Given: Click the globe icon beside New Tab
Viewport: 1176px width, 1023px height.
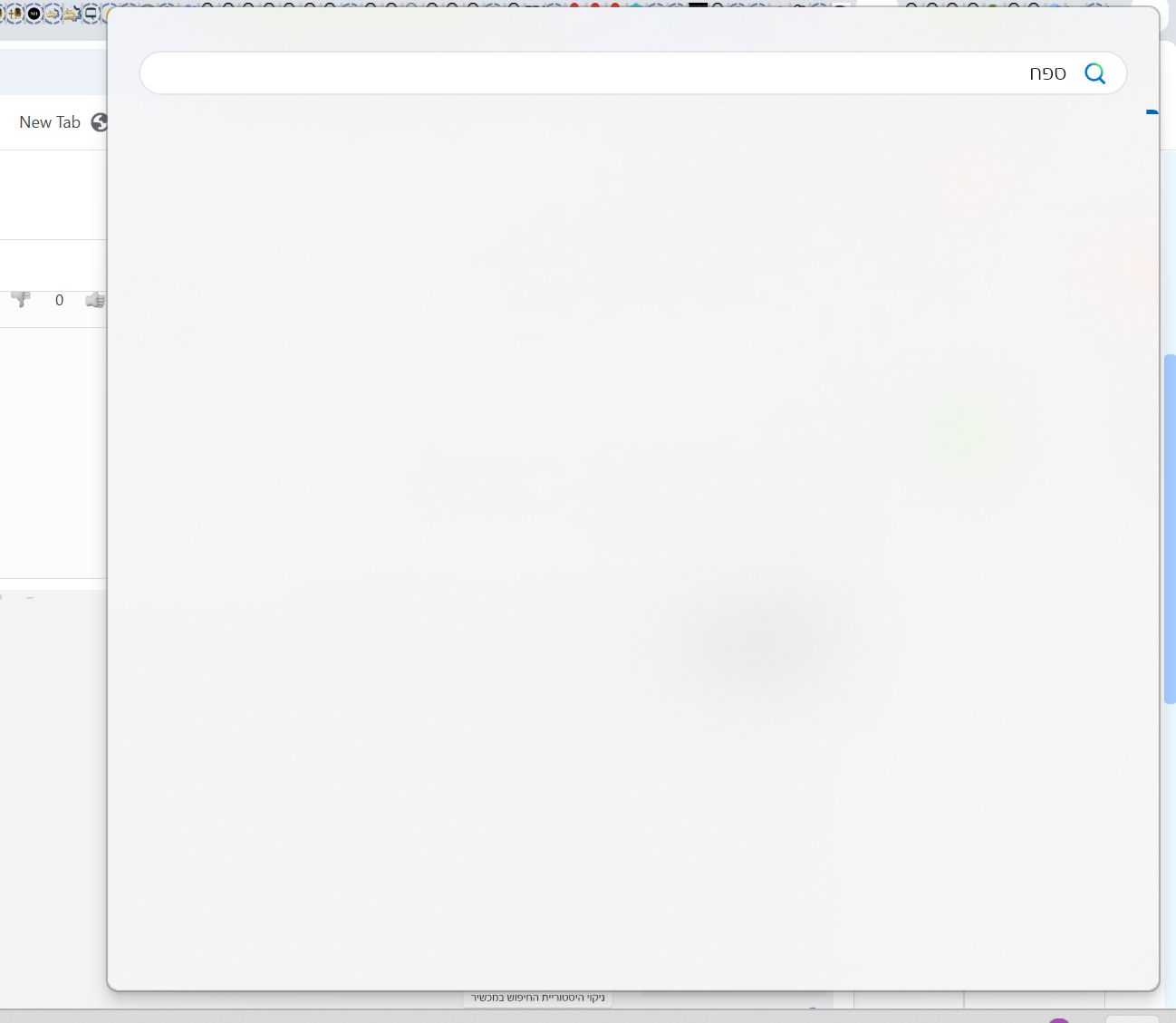Looking at the screenshot, I should click(100, 122).
